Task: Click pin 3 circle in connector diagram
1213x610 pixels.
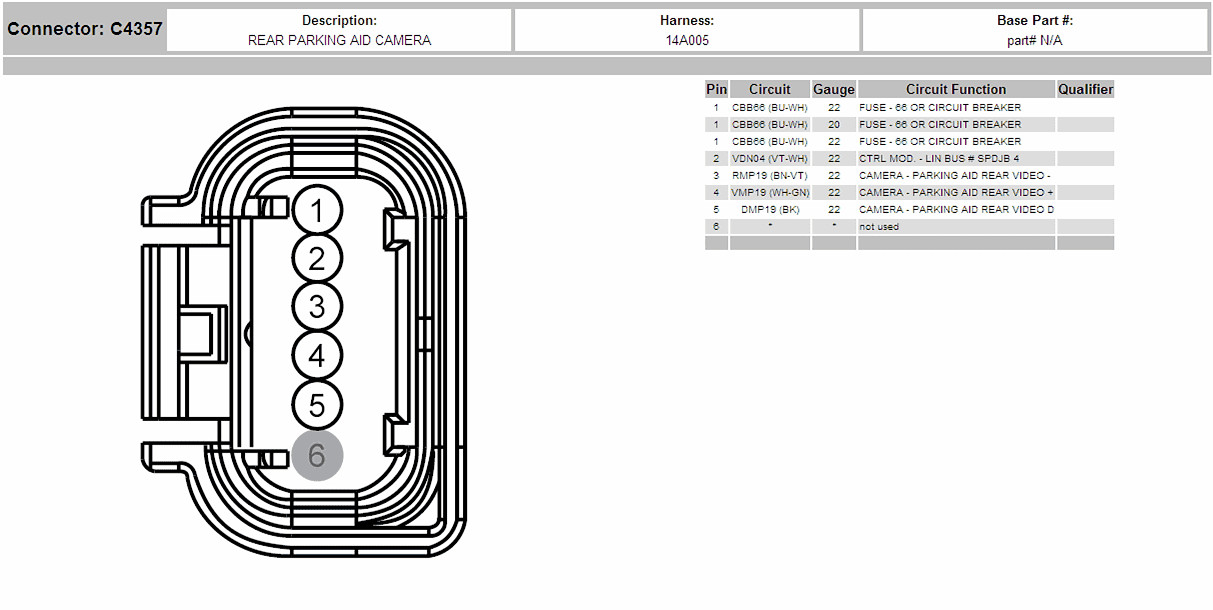Action: tap(317, 306)
